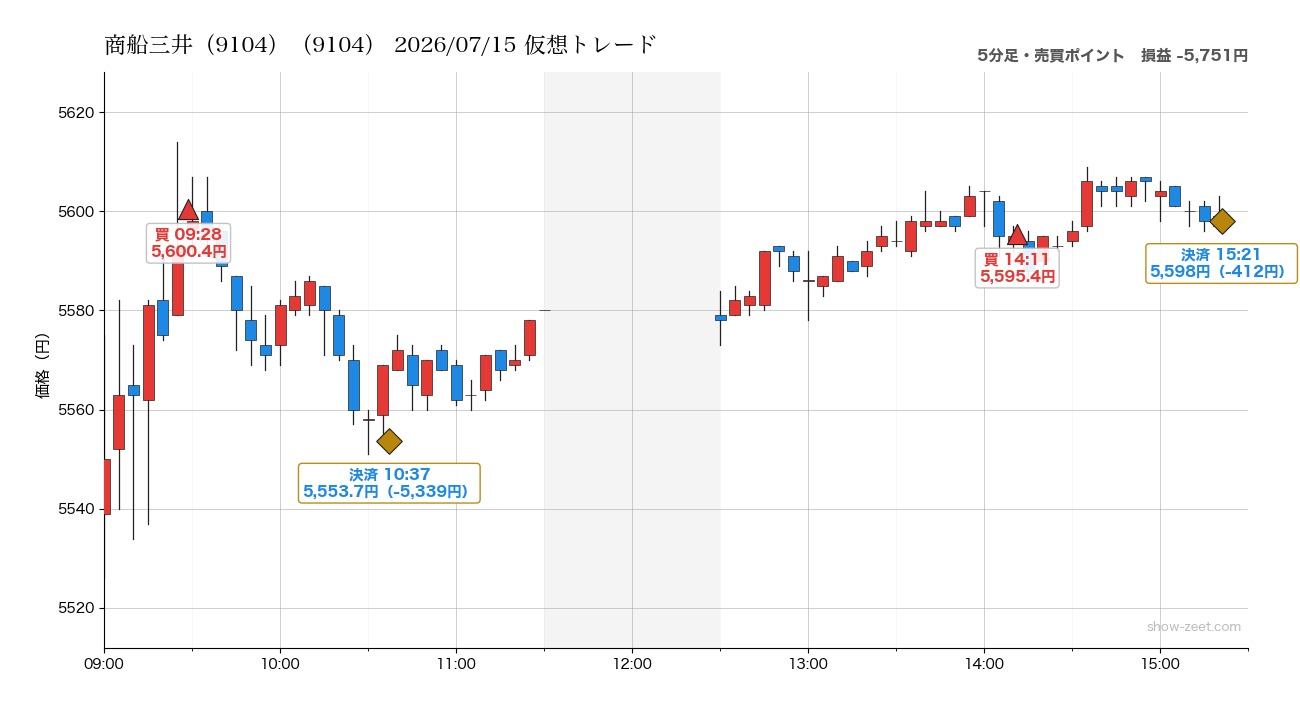Click the gray lunch-break shaded region
This screenshot has height=720, width=1300.
[x=632, y=360]
